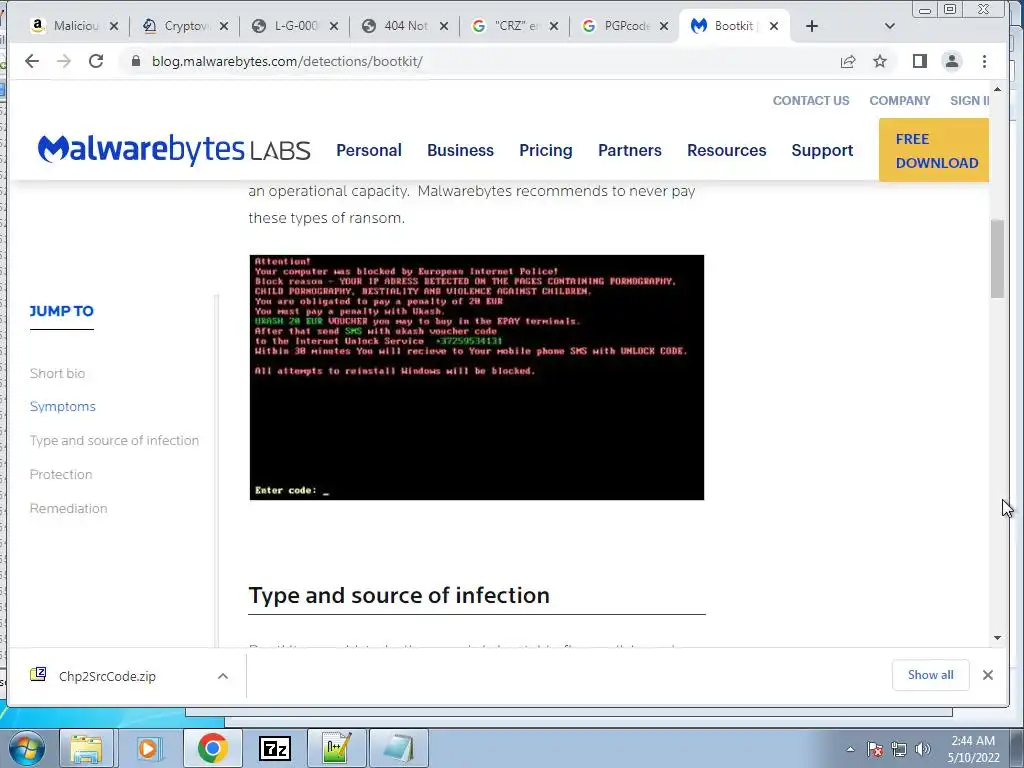Click the address bar URL field
This screenshot has height=768, width=1024.
(483, 61)
